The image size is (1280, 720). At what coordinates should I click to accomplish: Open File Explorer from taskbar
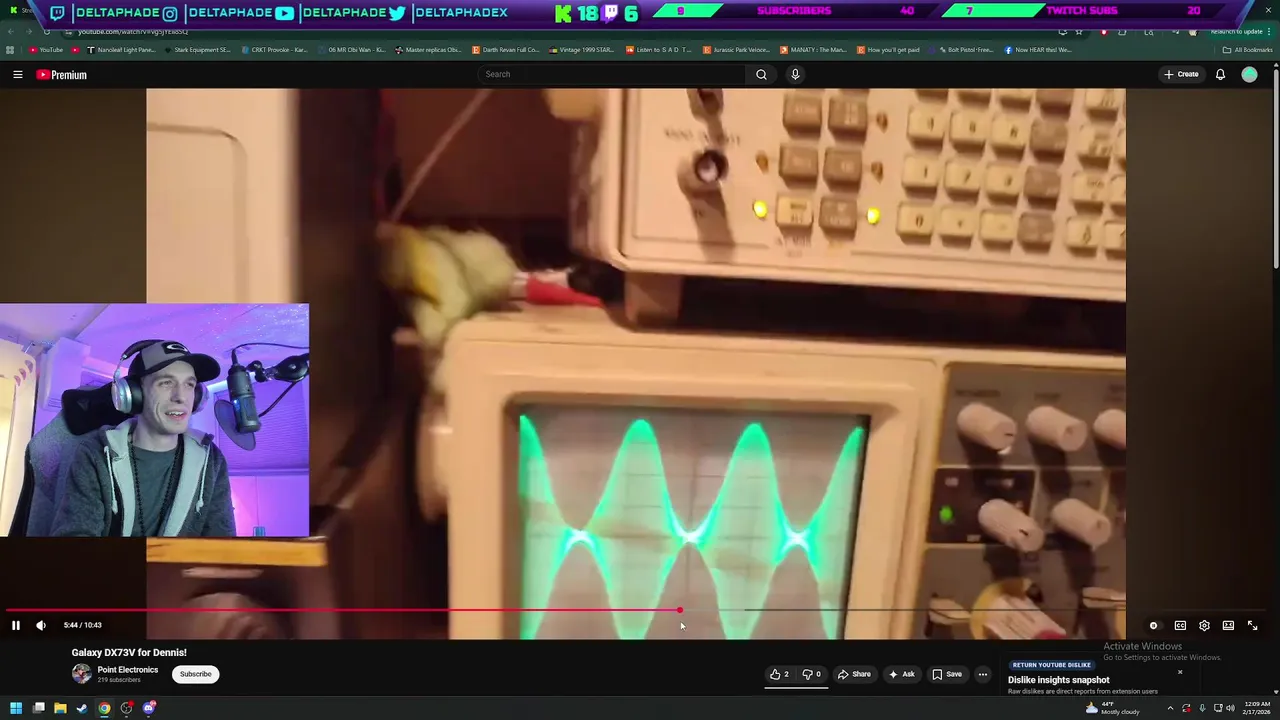click(x=60, y=709)
